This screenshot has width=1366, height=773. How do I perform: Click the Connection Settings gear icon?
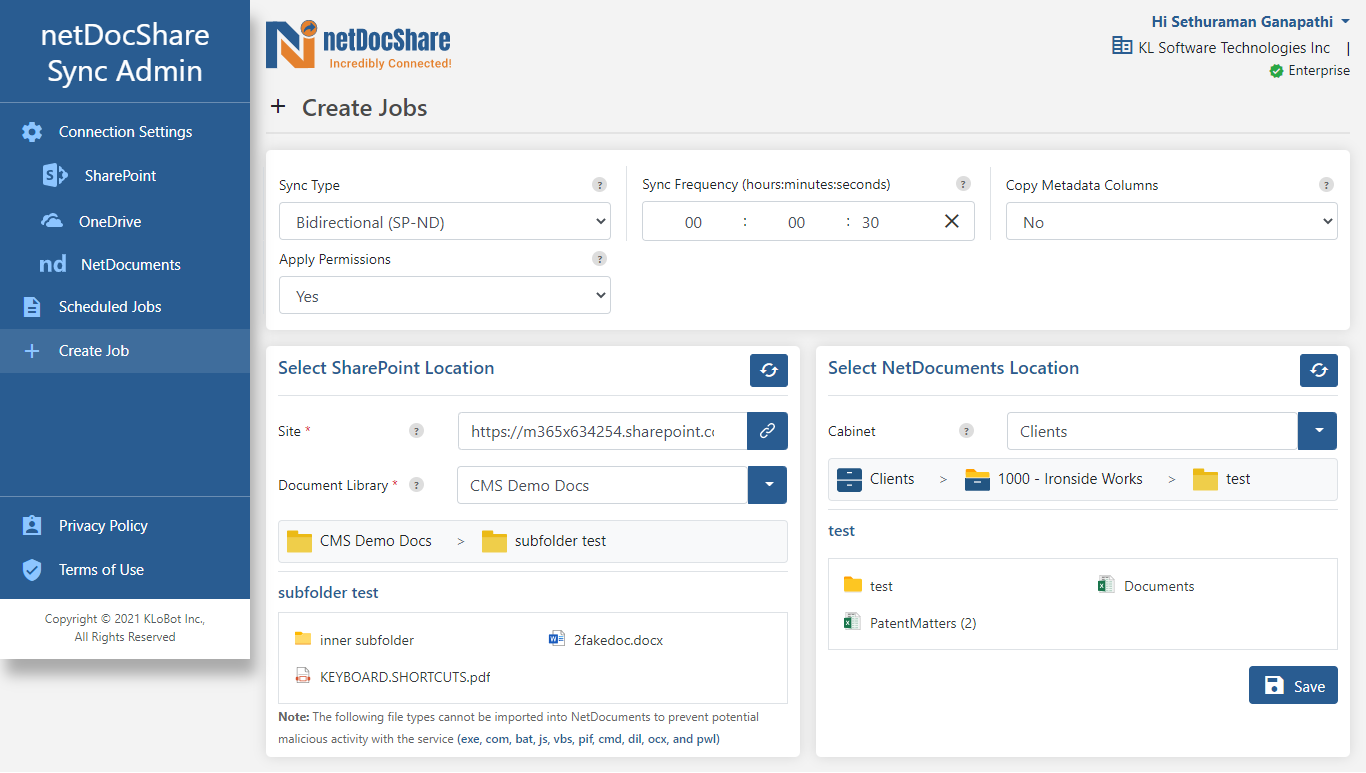coord(32,132)
